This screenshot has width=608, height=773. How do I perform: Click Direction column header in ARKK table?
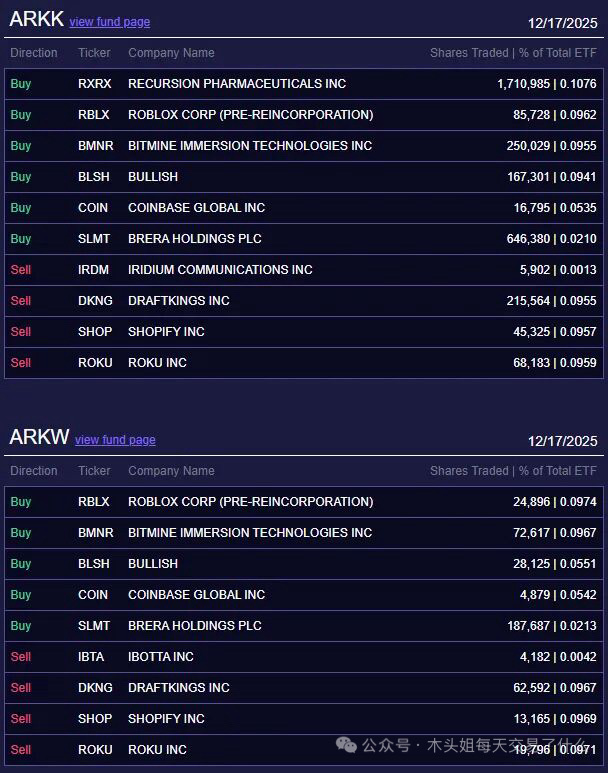coord(34,53)
